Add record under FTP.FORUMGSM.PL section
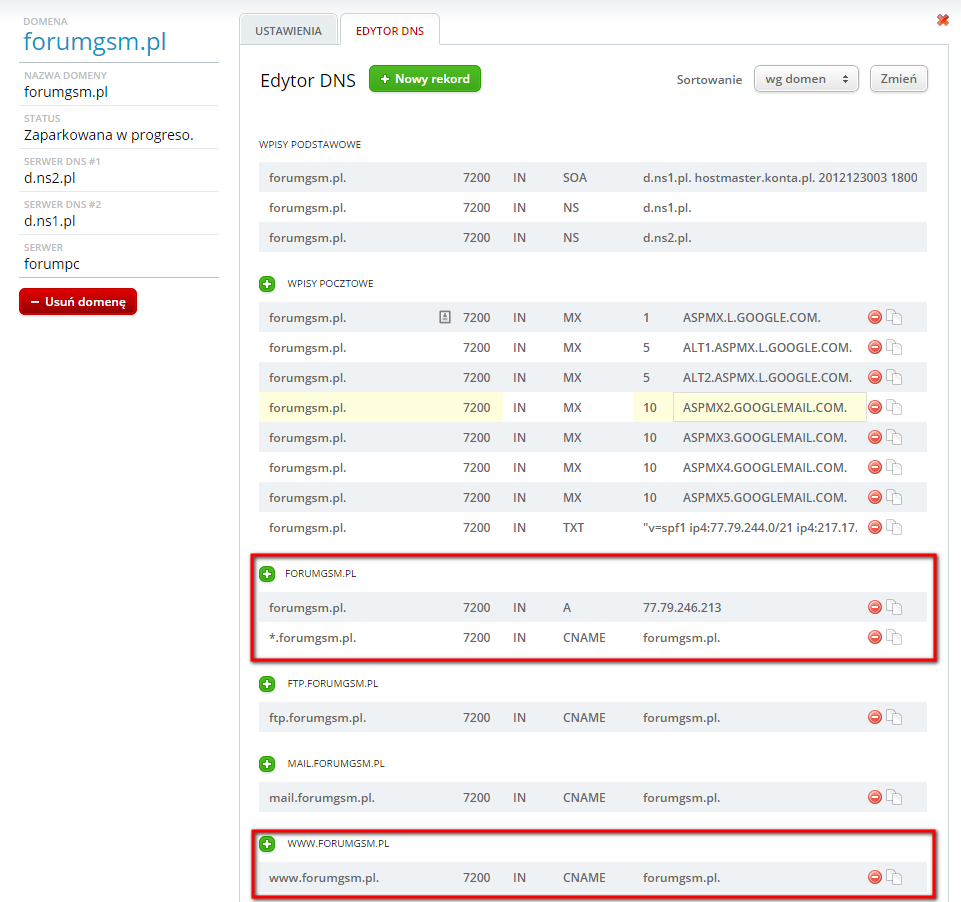Screen dimensions: 961x902 pyautogui.click(x=267, y=684)
